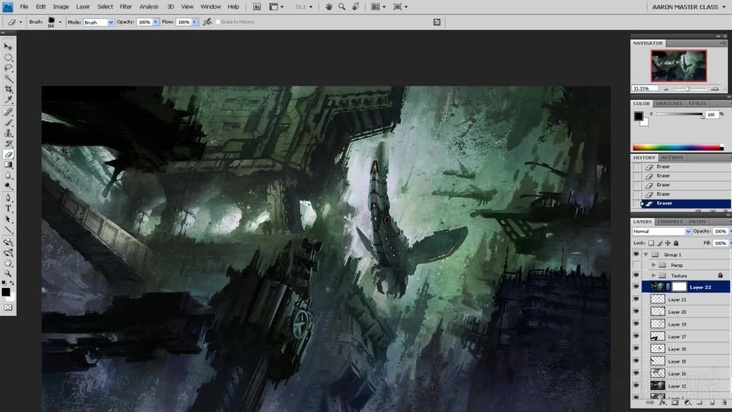This screenshot has height=412, width=732.
Task: Toggle Lock transparent pixels in Layers panel
Action: pyautogui.click(x=651, y=243)
